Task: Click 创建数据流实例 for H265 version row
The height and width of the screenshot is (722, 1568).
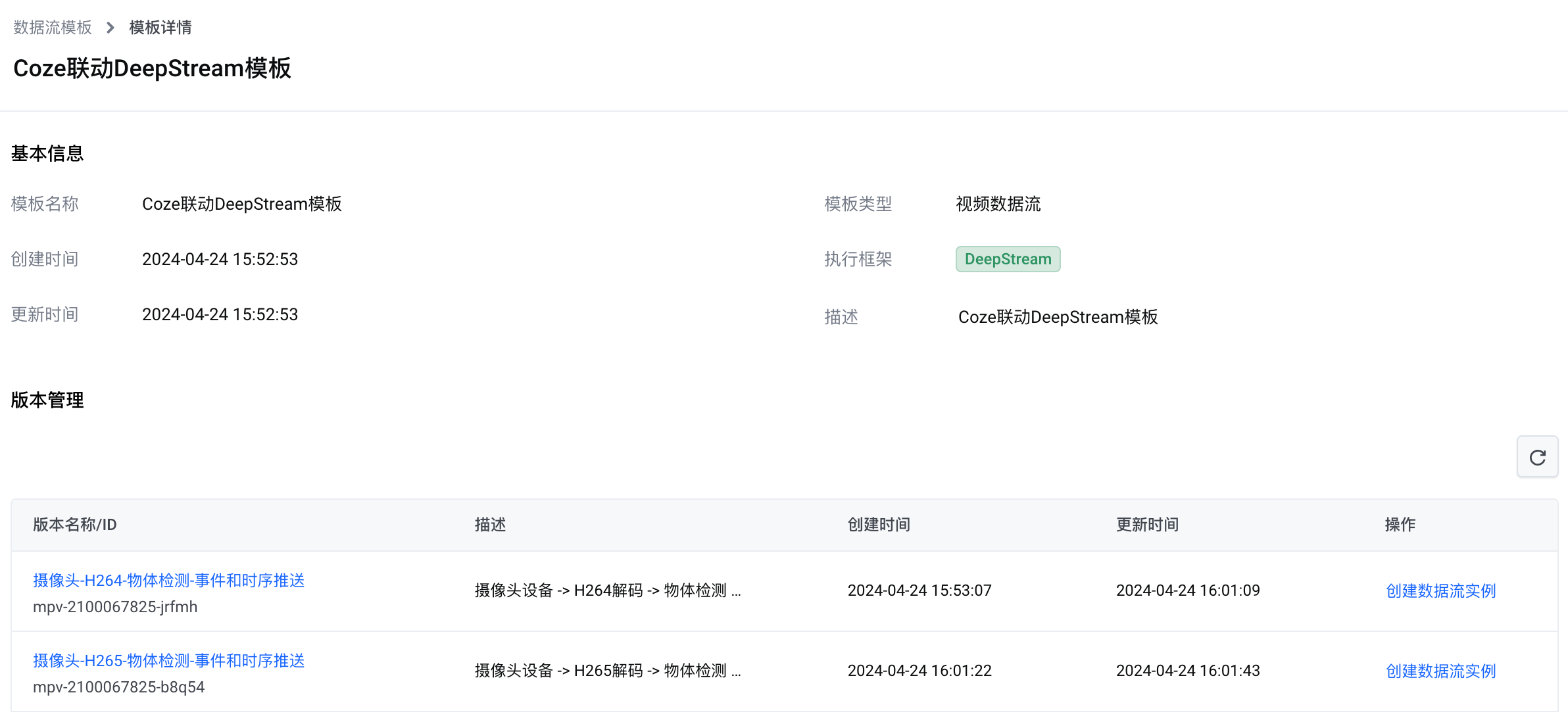Action: (x=1441, y=671)
